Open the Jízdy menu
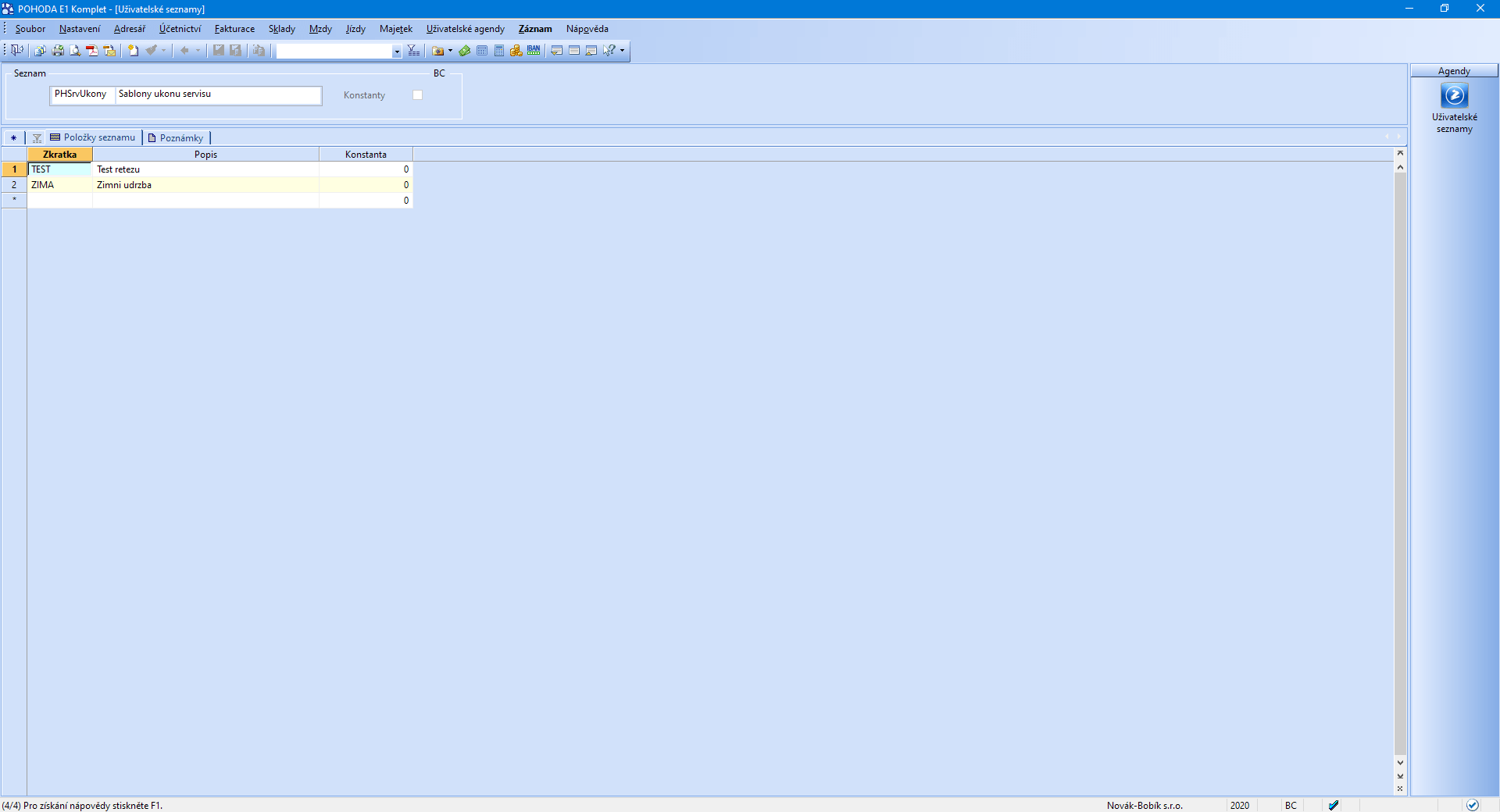Screen dimensions: 1500x812 pos(355,29)
